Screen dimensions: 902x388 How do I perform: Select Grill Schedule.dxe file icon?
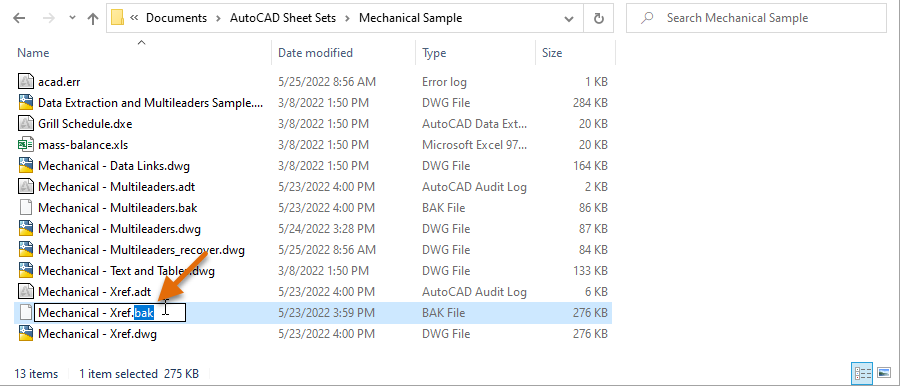coord(25,123)
